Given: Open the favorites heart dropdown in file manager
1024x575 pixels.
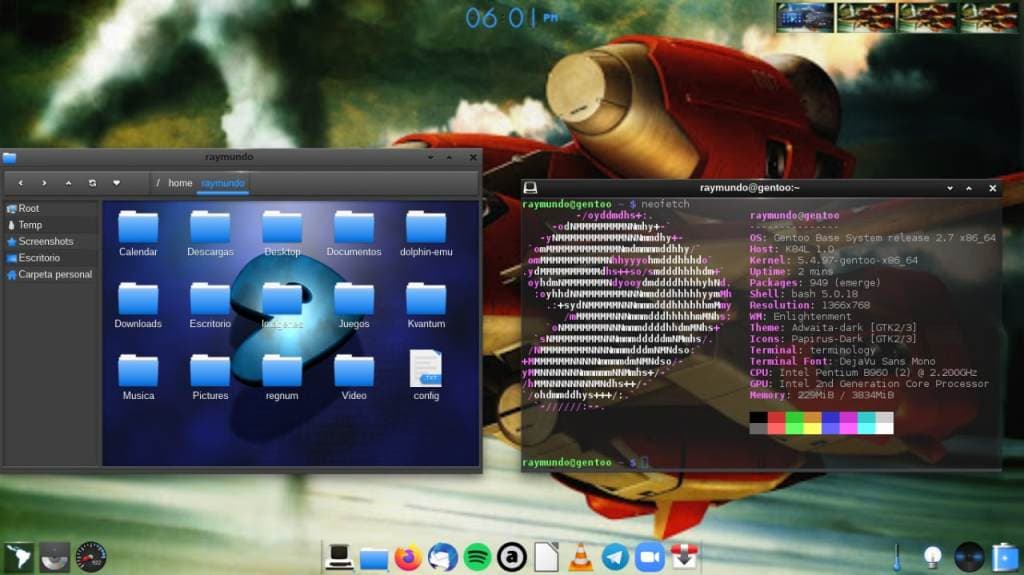Looking at the screenshot, I should coord(116,183).
